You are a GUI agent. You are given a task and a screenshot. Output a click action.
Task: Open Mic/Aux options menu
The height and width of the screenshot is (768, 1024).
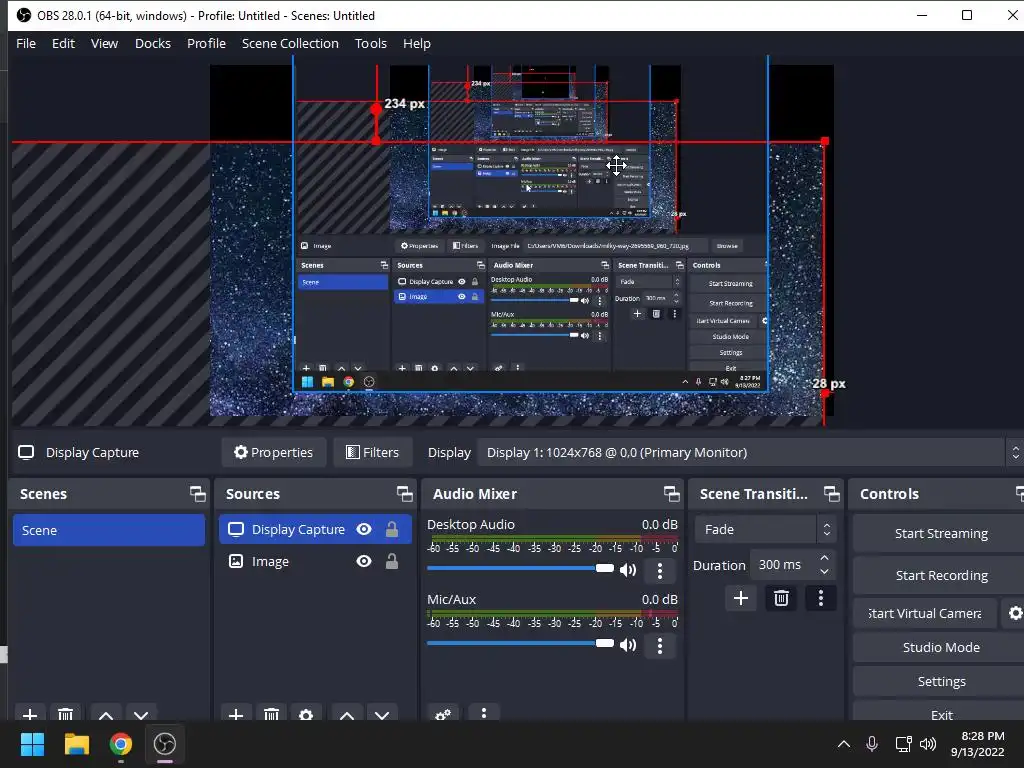click(x=660, y=646)
